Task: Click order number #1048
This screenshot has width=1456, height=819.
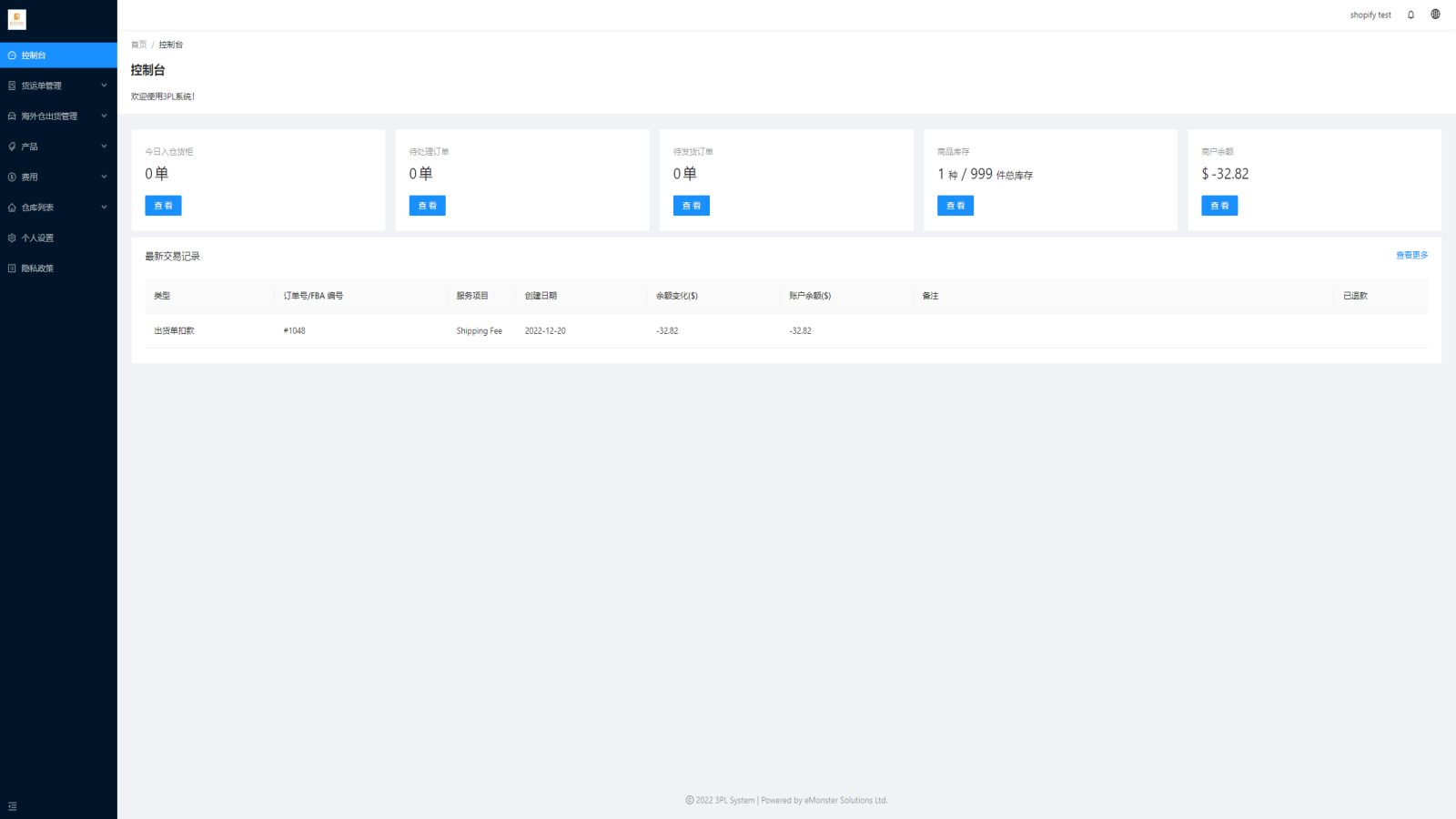Action: (294, 331)
